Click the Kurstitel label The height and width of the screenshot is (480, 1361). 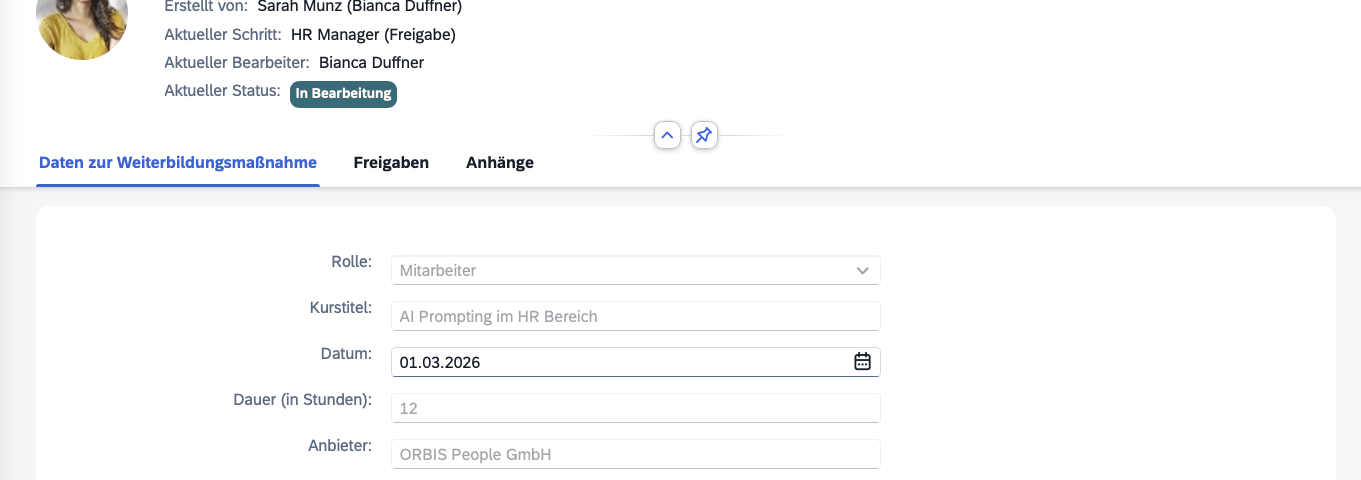[341, 308]
